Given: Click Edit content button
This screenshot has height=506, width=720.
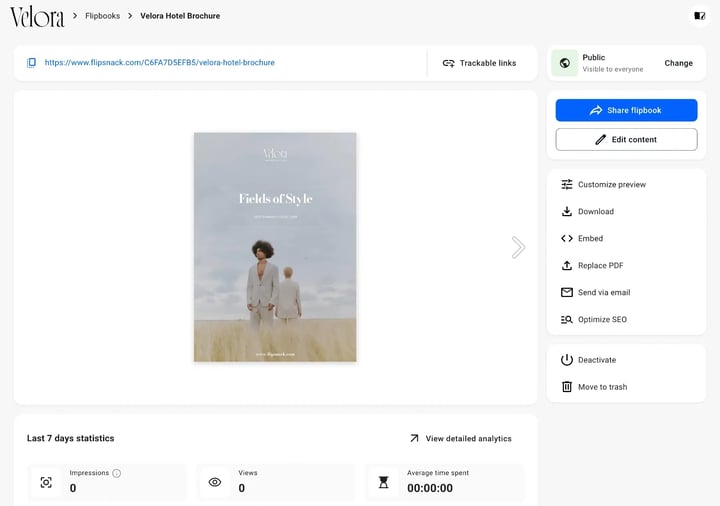Looking at the screenshot, I should [x=626, y=140].
